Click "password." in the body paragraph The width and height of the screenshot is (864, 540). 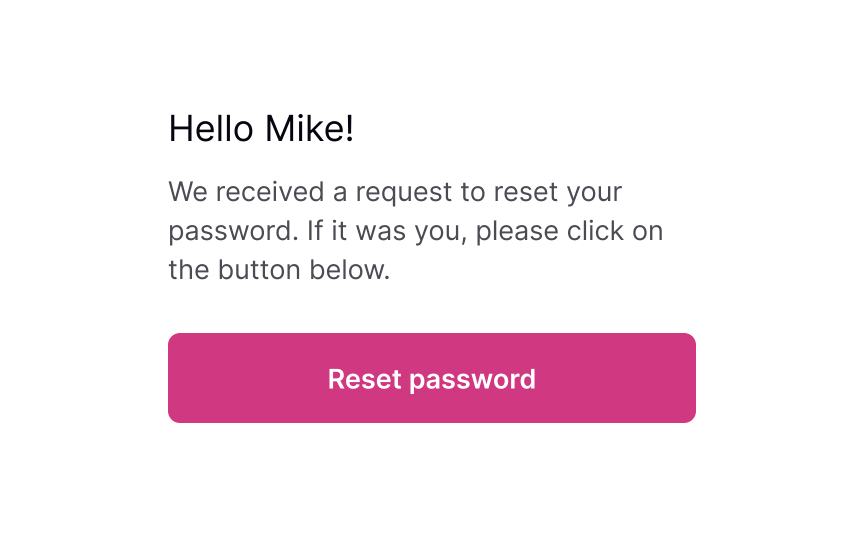pos(233,232)
